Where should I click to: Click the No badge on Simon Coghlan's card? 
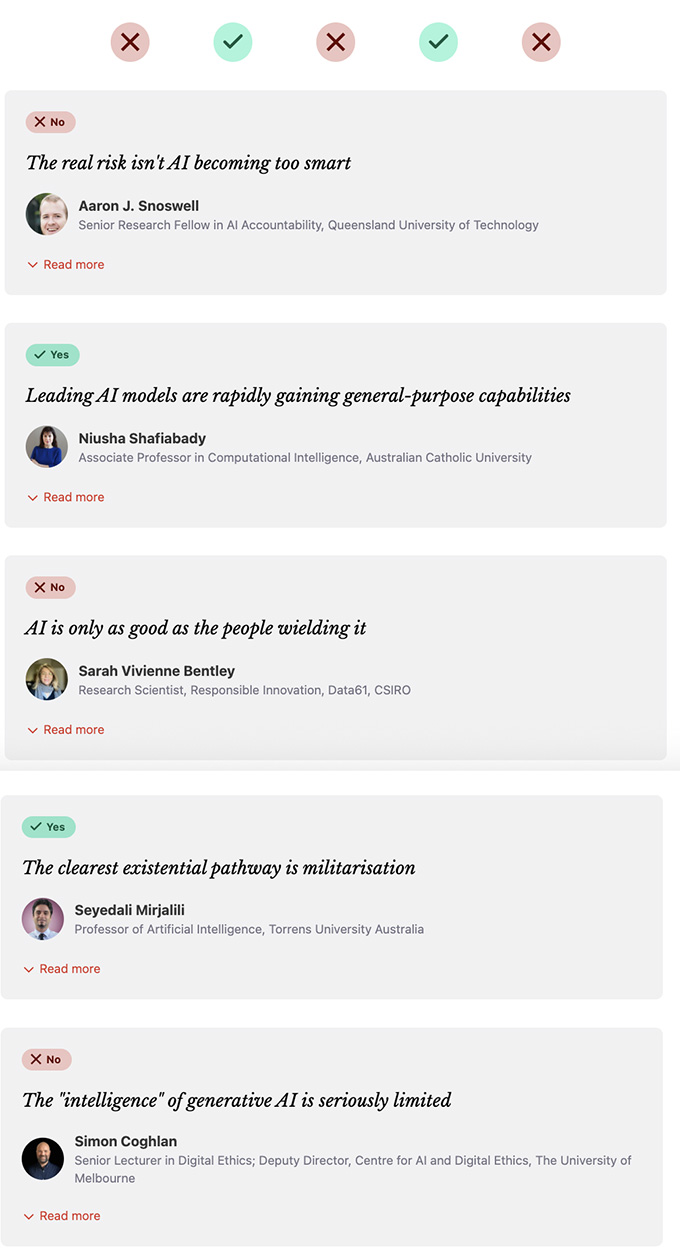pyautogui.click(x=46, y=1059)
